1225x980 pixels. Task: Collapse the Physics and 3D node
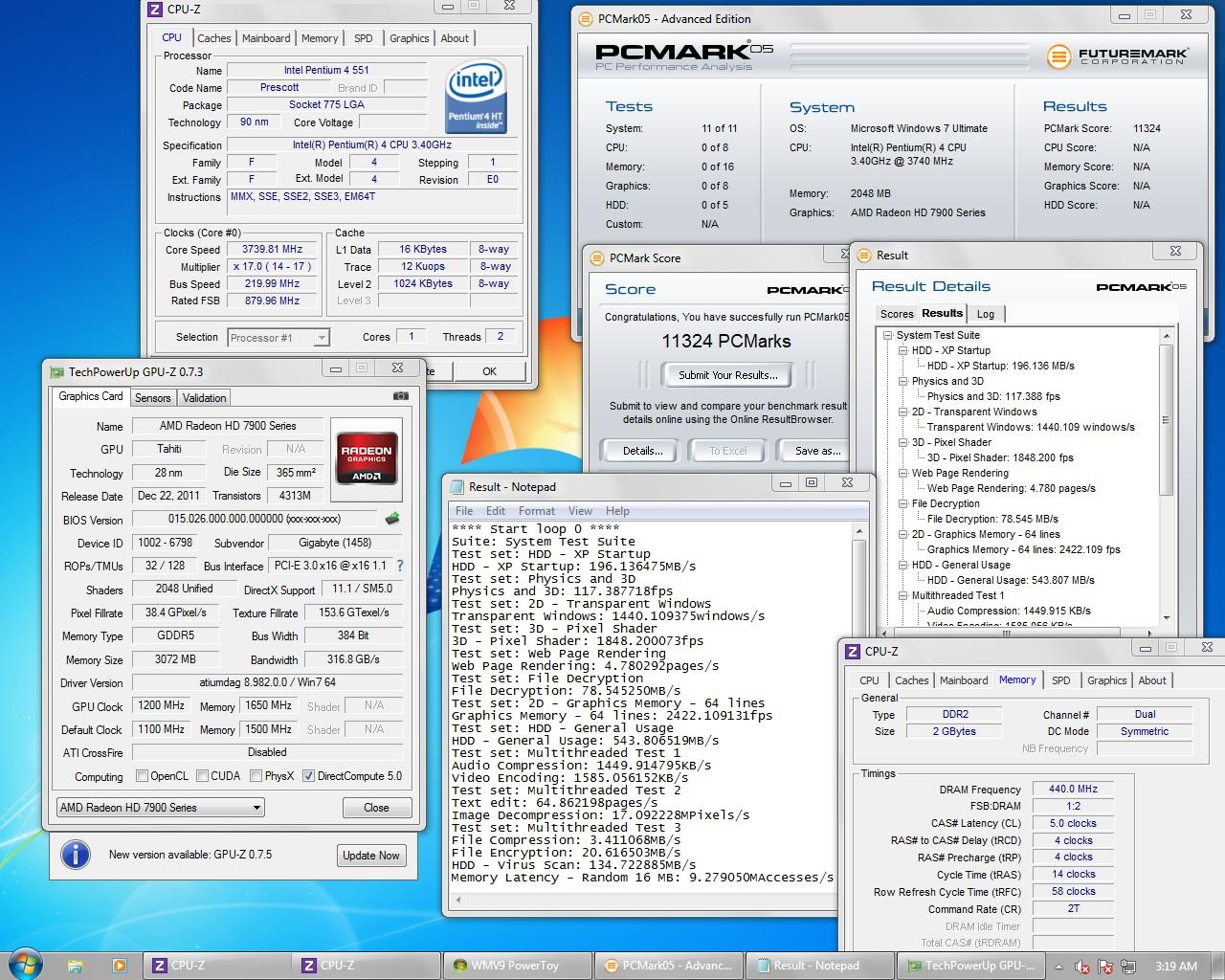[x=902, y=381]
